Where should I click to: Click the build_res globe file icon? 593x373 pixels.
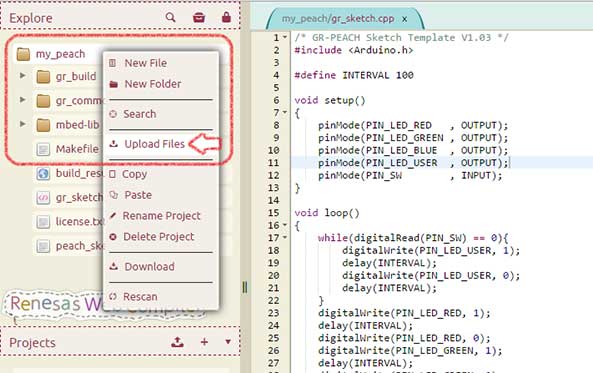(43, 174)
